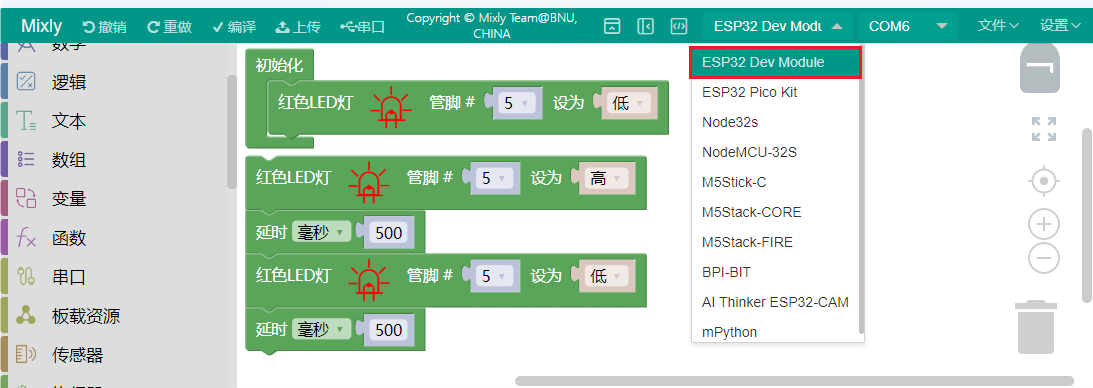Open the COM6 port dropdown
Screen dimensions: 1093x388
pyautogui.click(x=908, y=26)
